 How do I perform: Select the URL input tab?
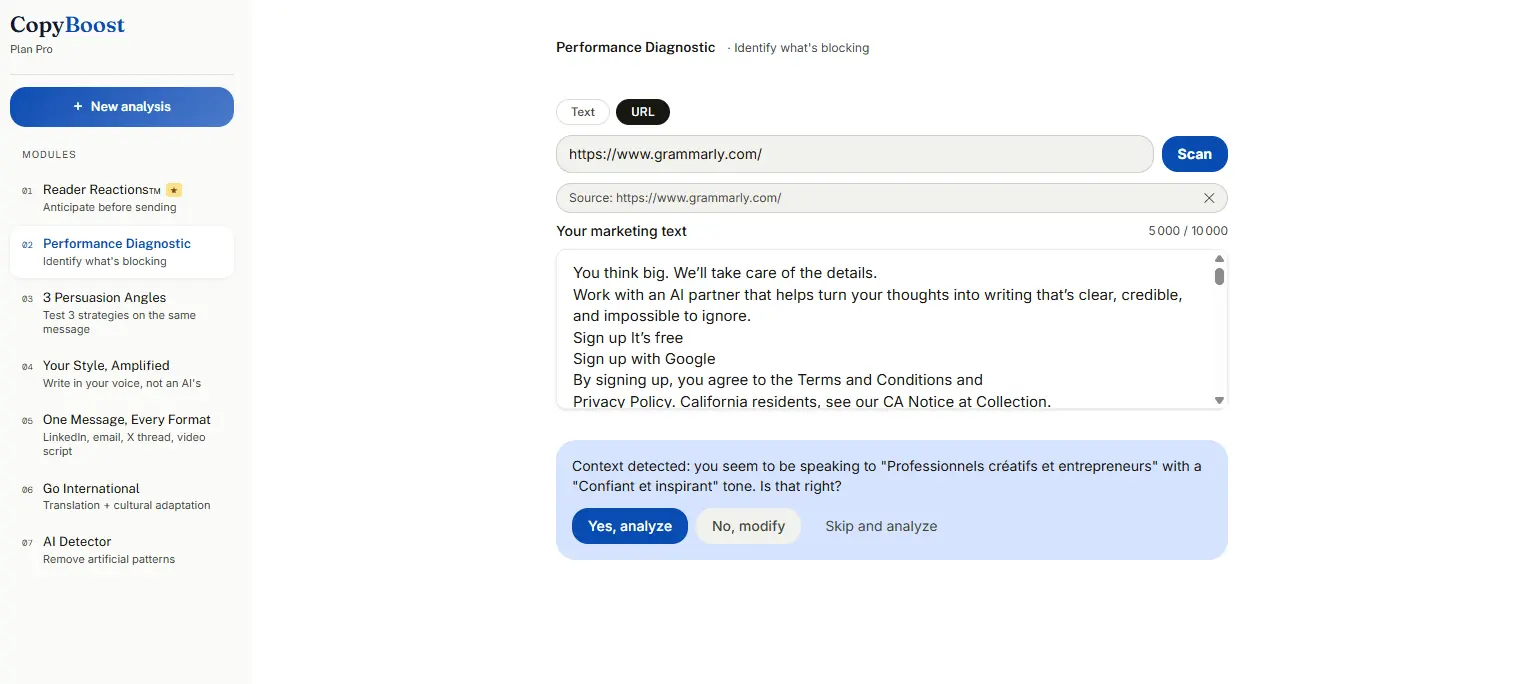tap(643, 112)
